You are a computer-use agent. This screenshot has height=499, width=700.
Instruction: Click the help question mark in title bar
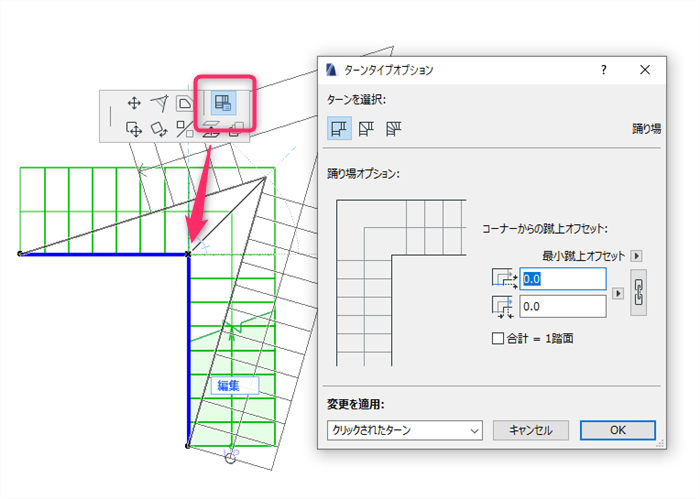(604, 70)
